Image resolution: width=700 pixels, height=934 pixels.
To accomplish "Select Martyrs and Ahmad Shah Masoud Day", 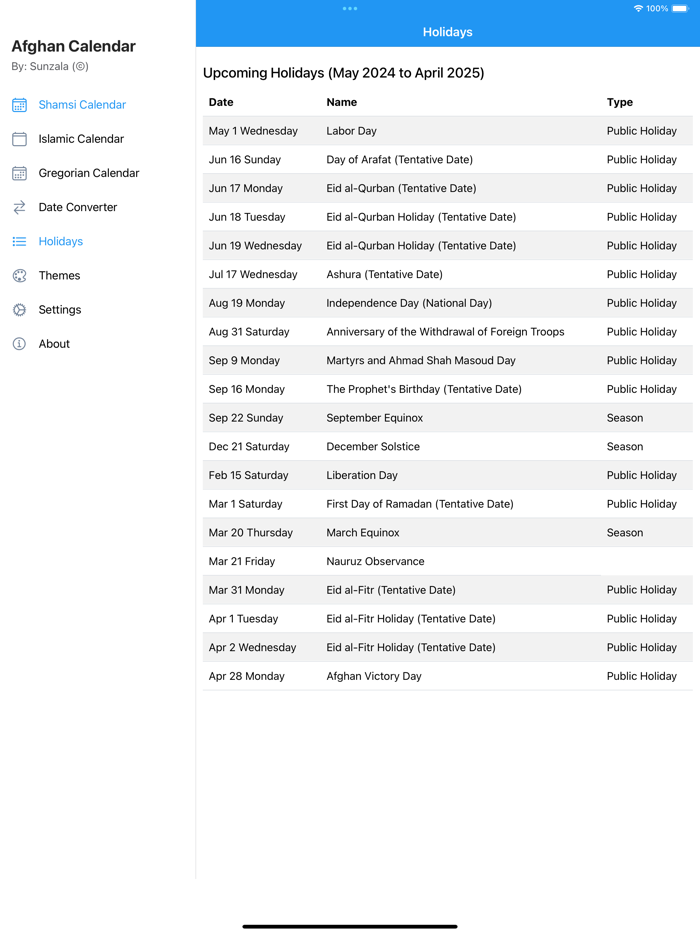I will tap(421, 360).
